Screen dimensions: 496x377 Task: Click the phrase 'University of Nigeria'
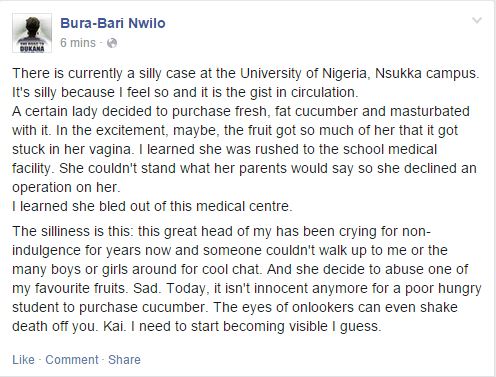[303, 73]
